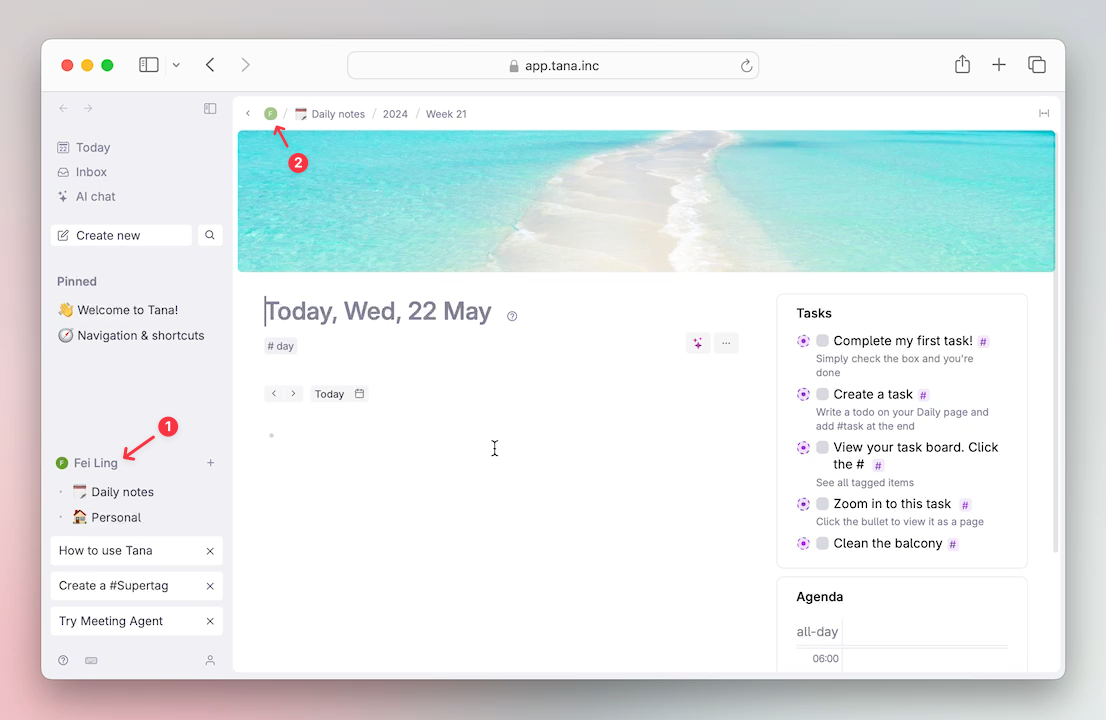1106x720 pixels.
Task: Open Navigation & shortcuts pinned page
Action: pyautogui.click(x=131, y=336)
